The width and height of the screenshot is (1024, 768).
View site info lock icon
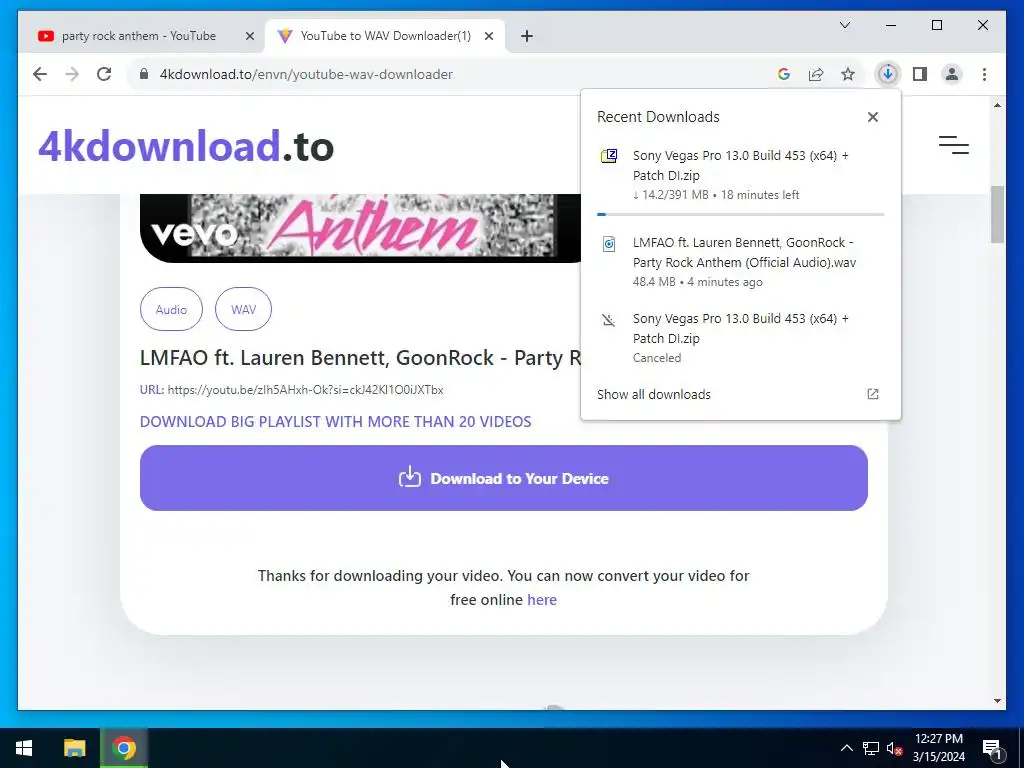pyautogui.click(x=144, y=74)
